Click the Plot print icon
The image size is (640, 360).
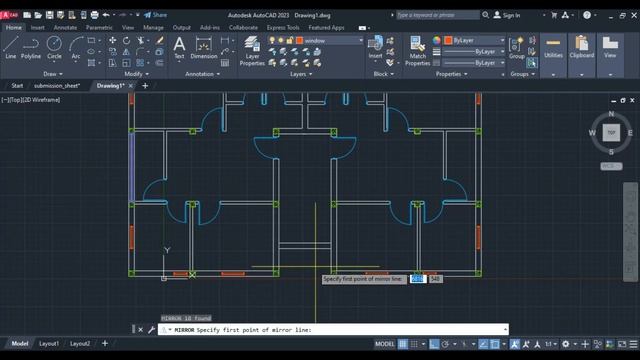pos(94,15)
